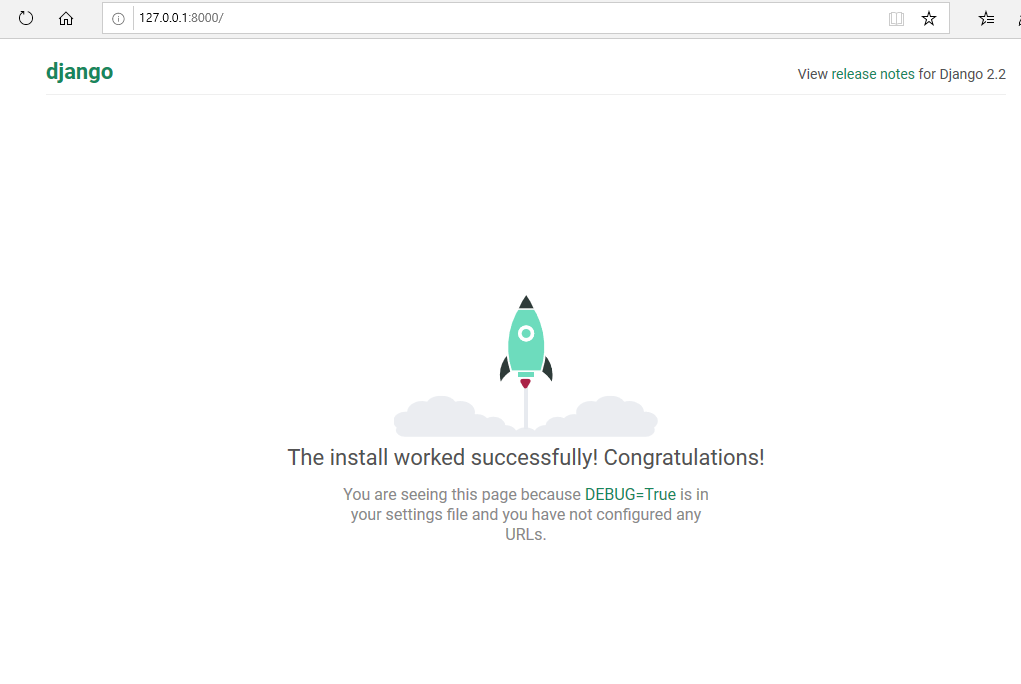Go to the browser home page icon

pos(66,18)
